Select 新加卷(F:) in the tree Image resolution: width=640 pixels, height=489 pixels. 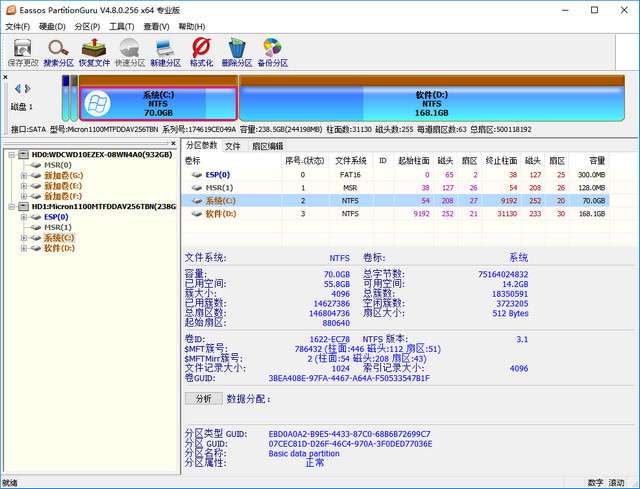[x=63, y=196]
